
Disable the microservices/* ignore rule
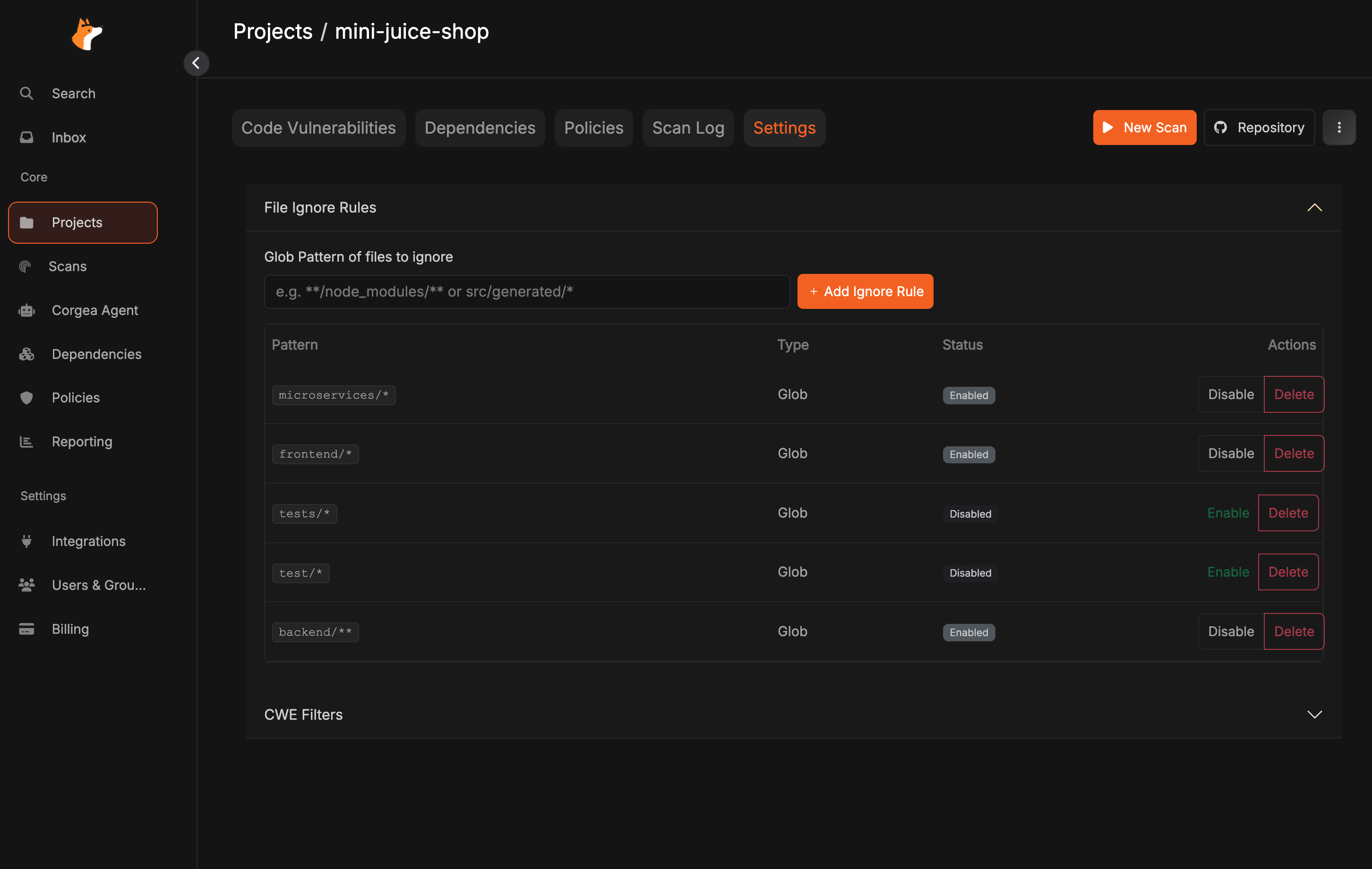1230,395
